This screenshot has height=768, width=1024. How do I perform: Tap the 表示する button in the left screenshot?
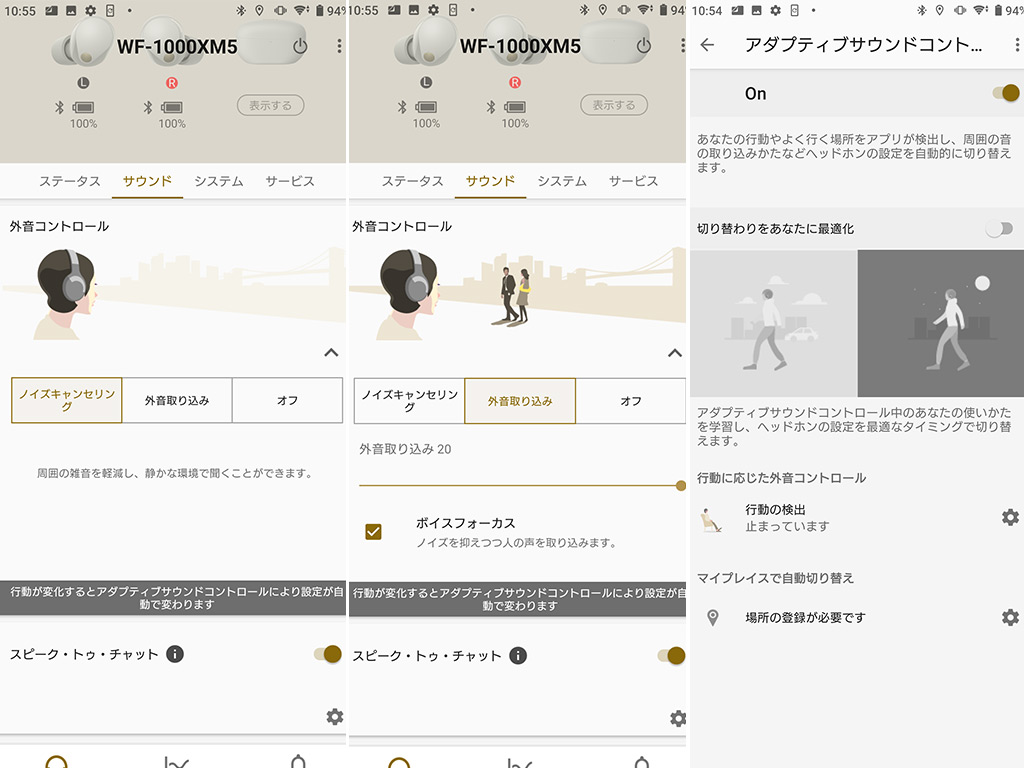point(270,105)
